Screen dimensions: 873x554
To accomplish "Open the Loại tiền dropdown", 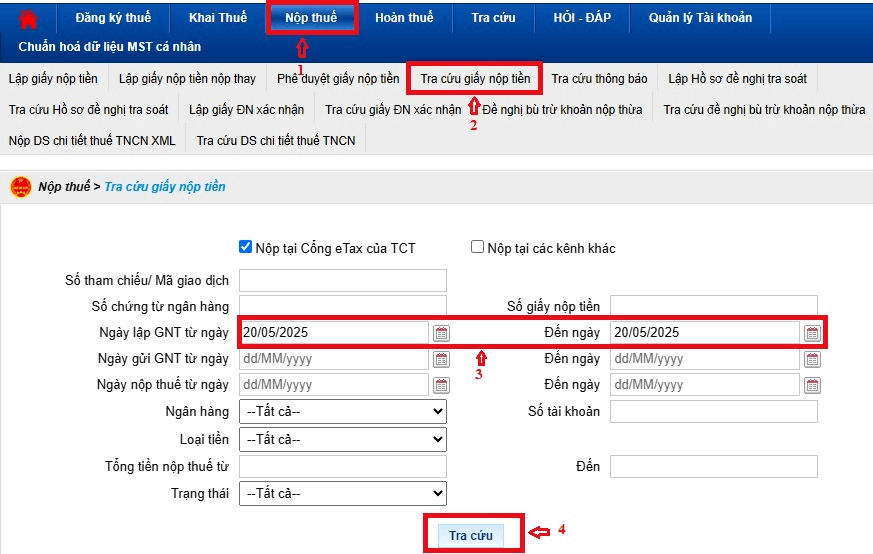I will [342, 439].
